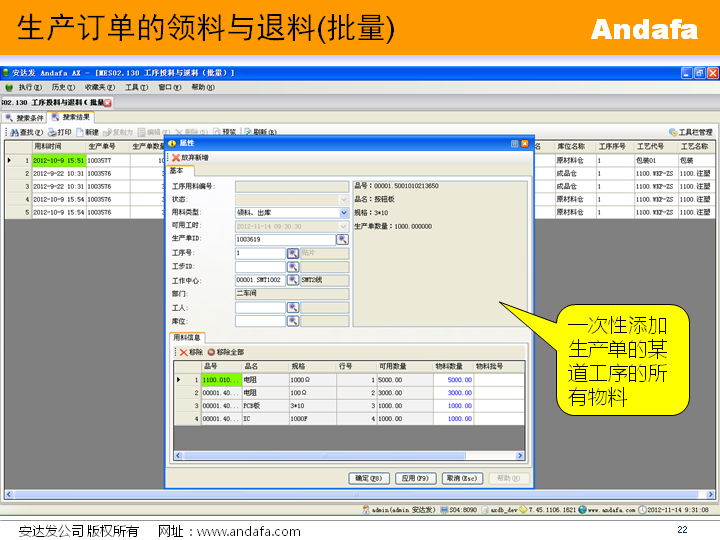The height and width of the screenshot is (540, 720).
Task: Select the 用料信息 tab
Action: 187,338
